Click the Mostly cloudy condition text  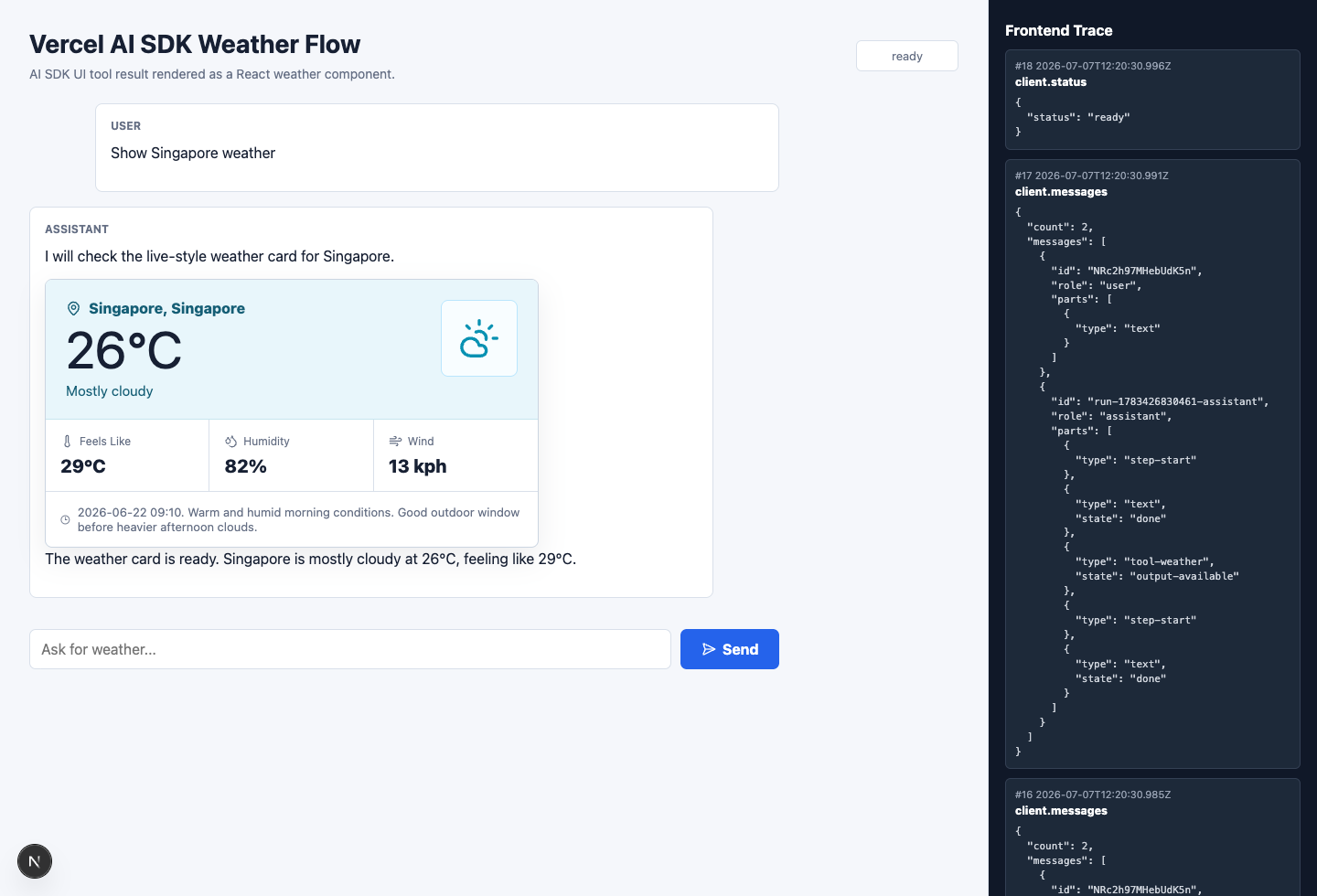[110, 391]
